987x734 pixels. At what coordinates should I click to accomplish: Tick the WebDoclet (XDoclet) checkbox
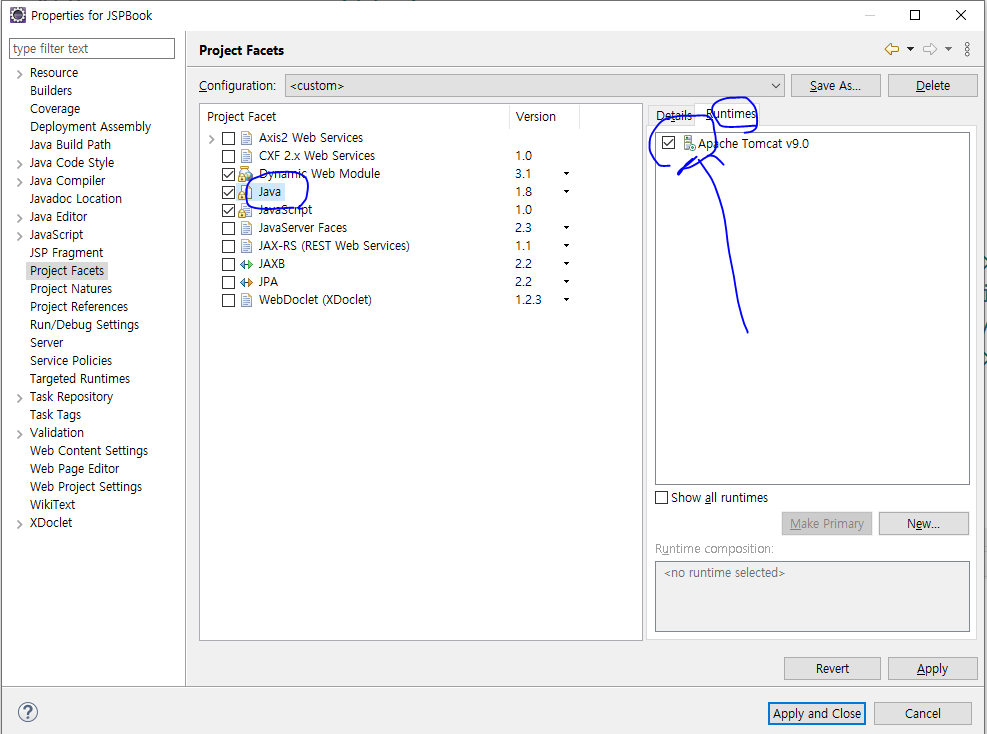(x=228, y=300)
